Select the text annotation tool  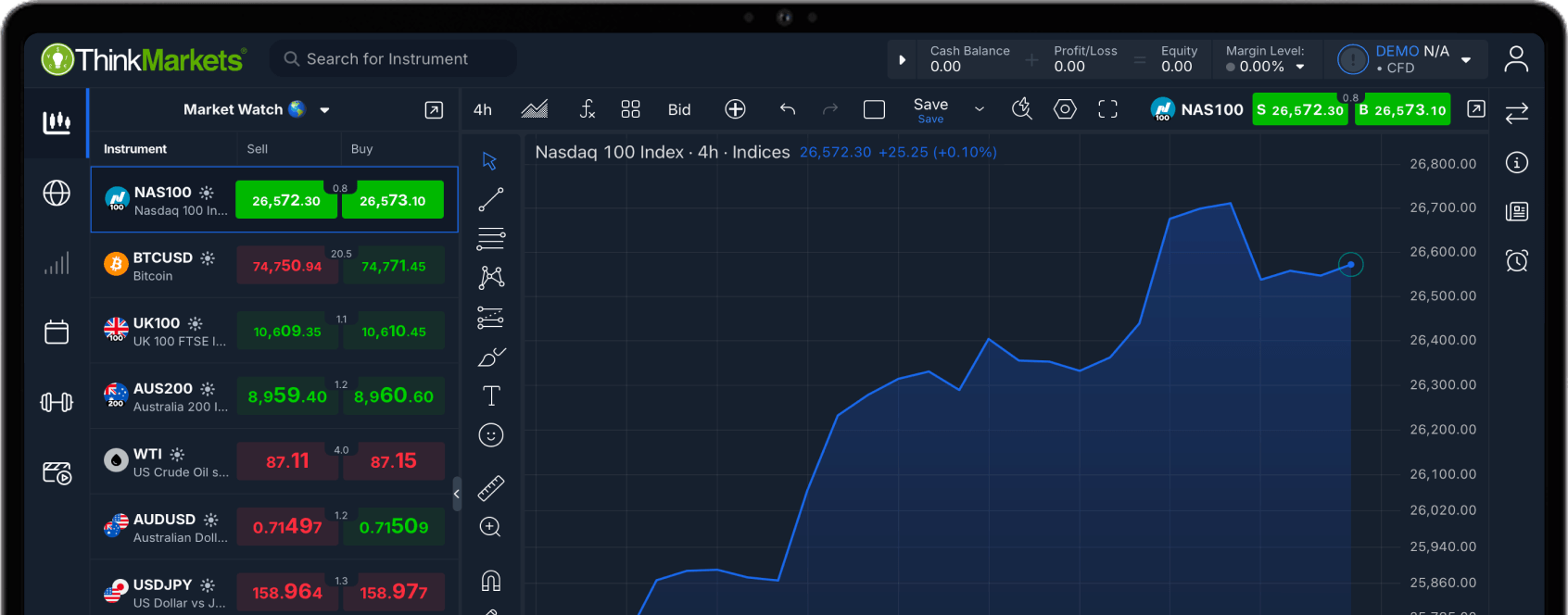point(491,395)
